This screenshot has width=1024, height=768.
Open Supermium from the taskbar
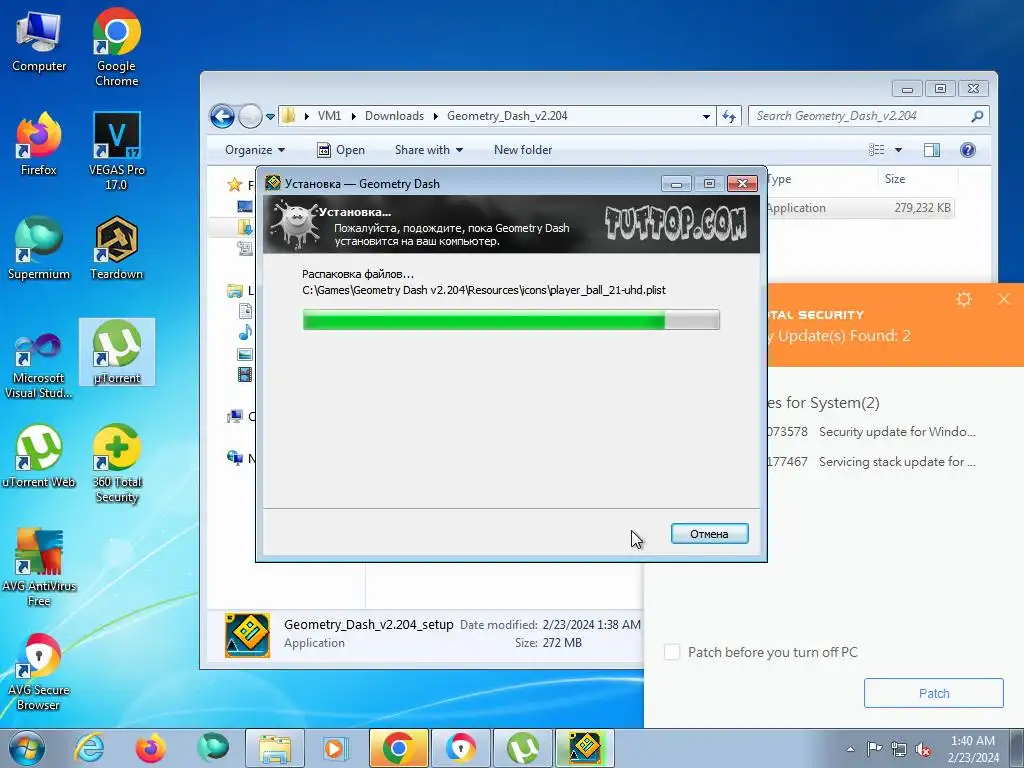coord(213,748)
